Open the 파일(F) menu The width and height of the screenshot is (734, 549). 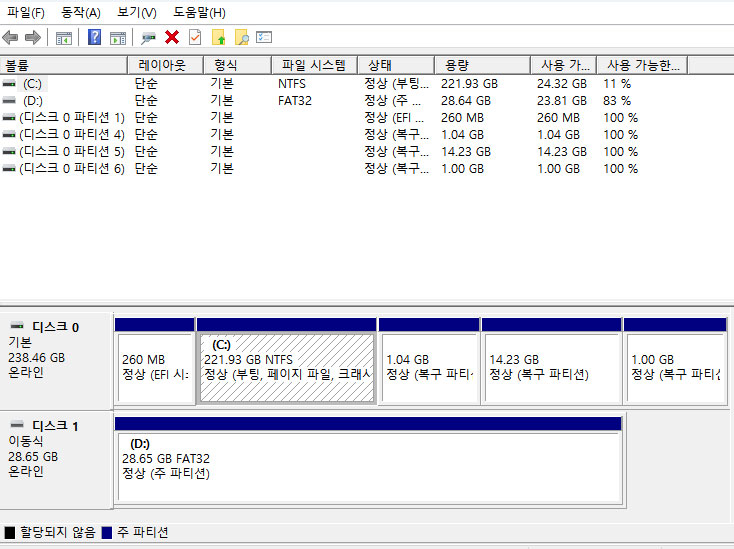26,13
